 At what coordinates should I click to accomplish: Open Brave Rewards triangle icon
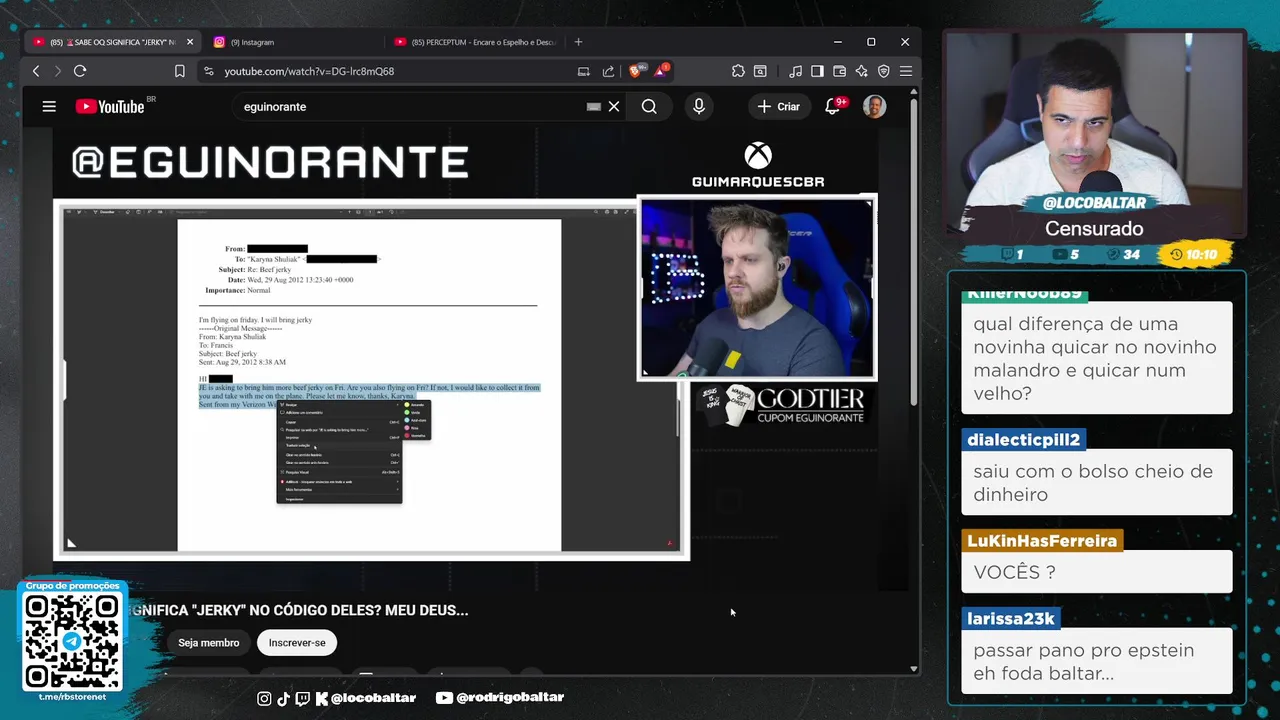[x=661, y=70]
